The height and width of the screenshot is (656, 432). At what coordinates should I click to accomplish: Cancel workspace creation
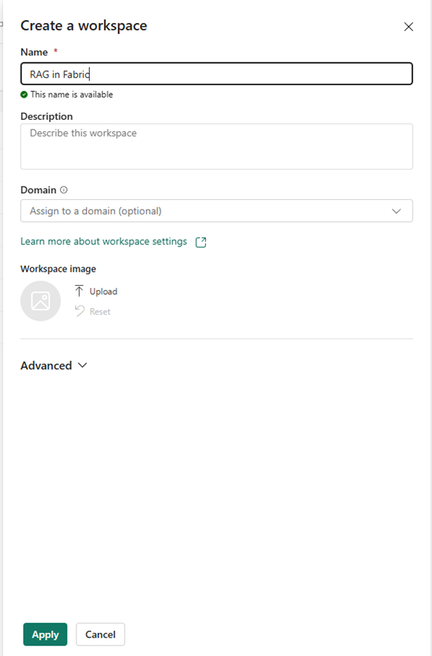click(x=100, y=634)
